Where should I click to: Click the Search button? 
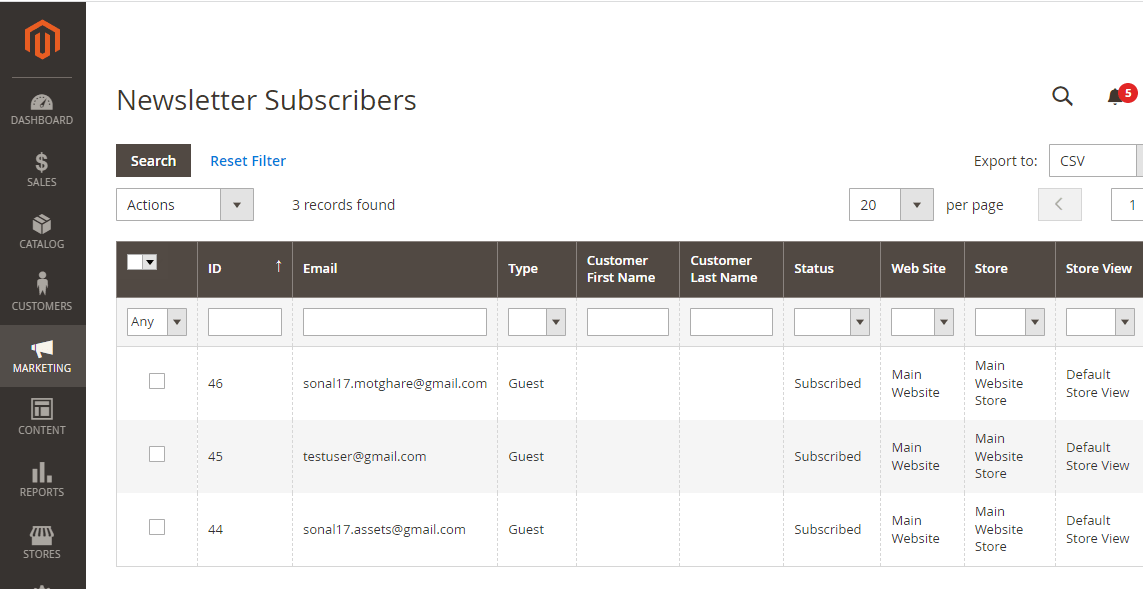[154, 160]
